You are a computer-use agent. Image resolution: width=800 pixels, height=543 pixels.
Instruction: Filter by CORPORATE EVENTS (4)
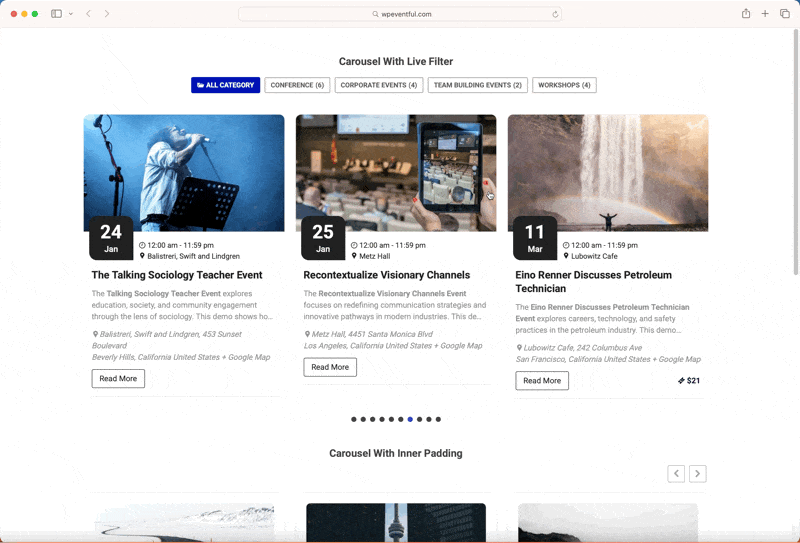379,85
